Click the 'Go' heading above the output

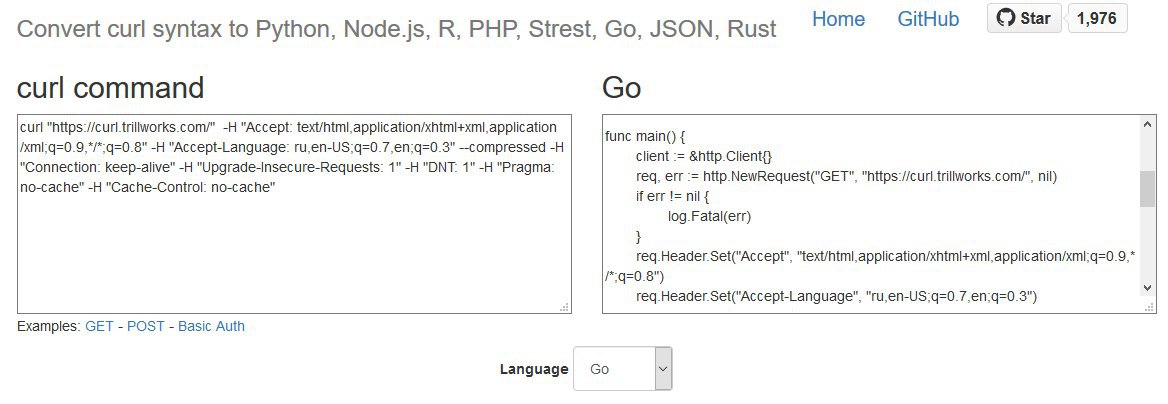621,87
